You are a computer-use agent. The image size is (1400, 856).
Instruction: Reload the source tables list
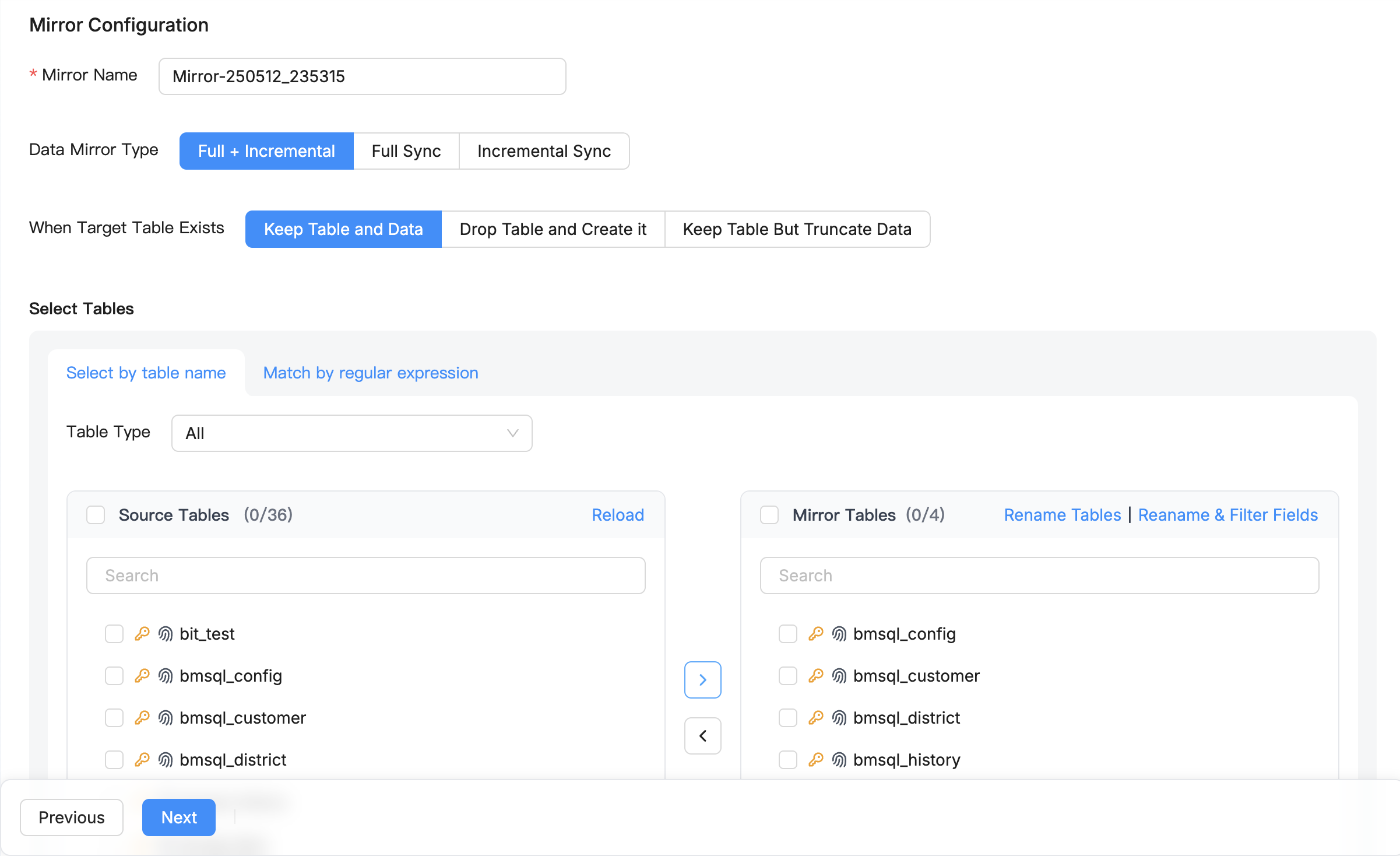[618, 515]
